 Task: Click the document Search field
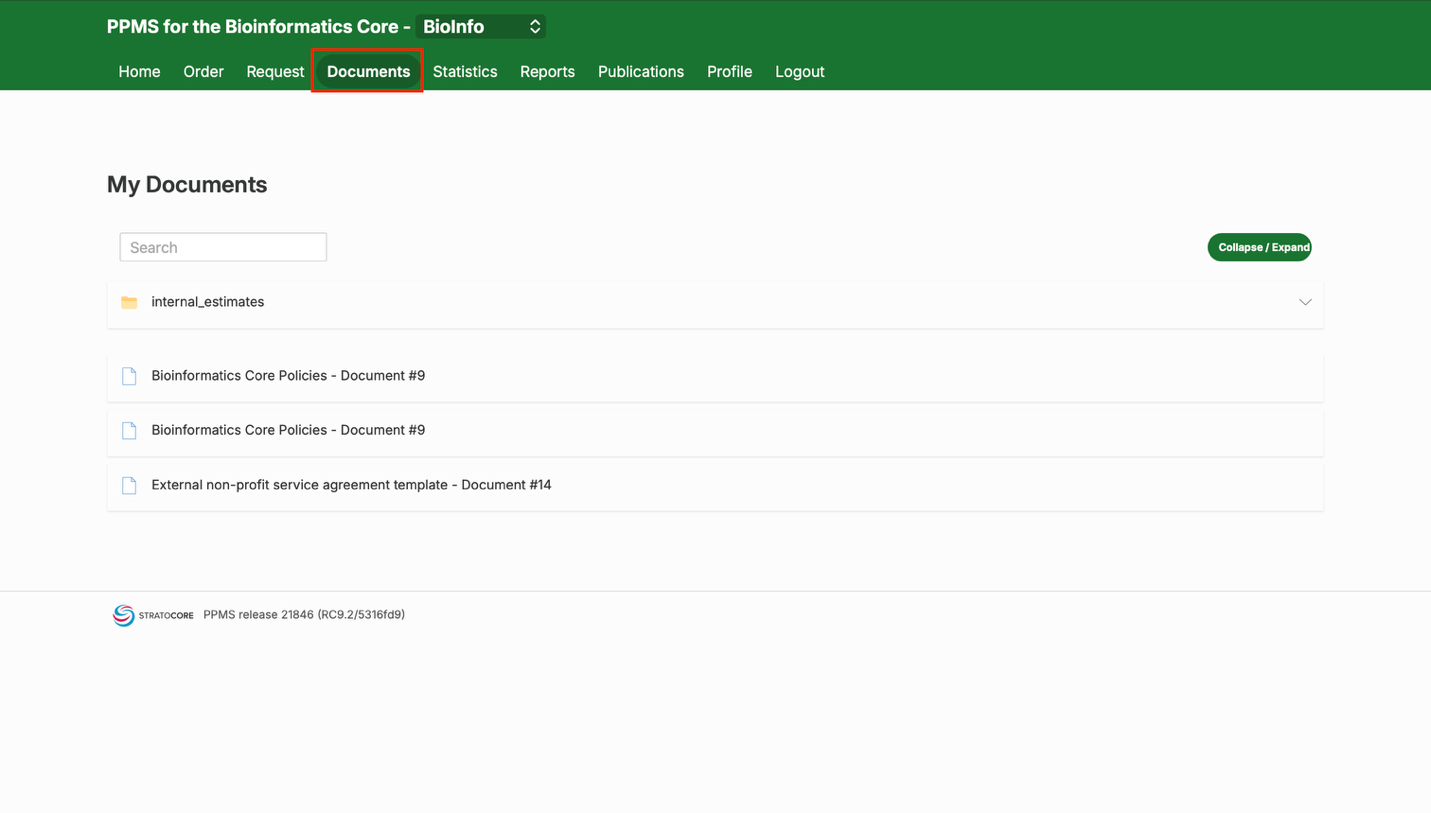223,247
